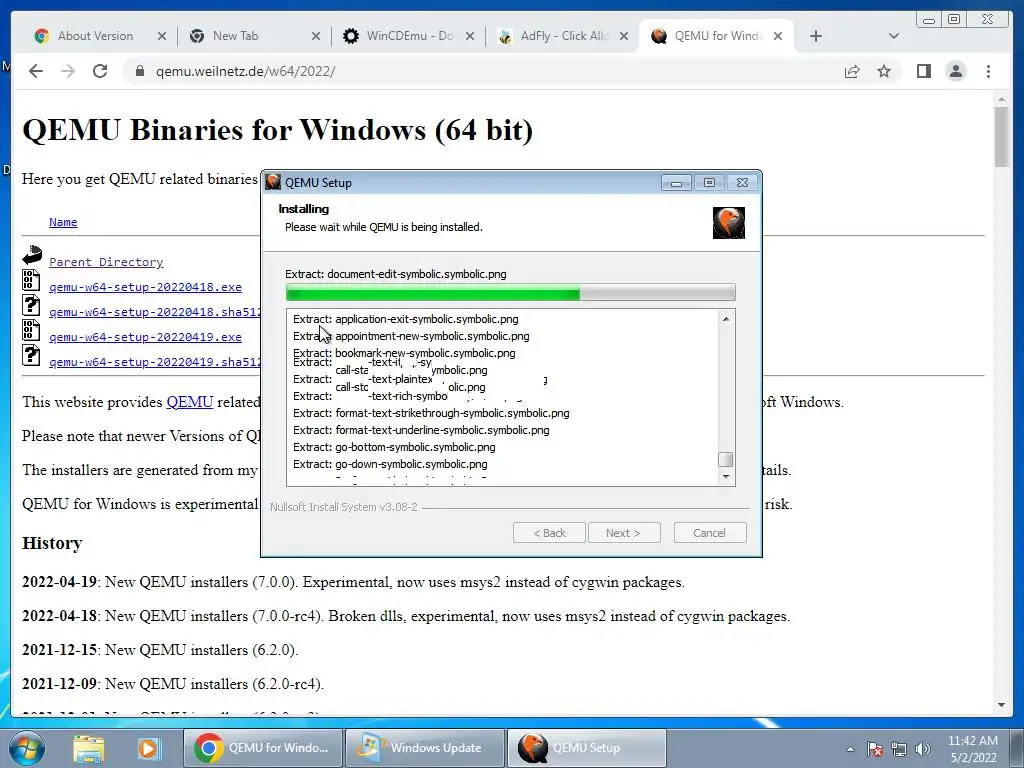Select log line go-bottom-symbolic.symbolic.png
This screenshot has height=768, width=1024.
click(x=394, y=447)
